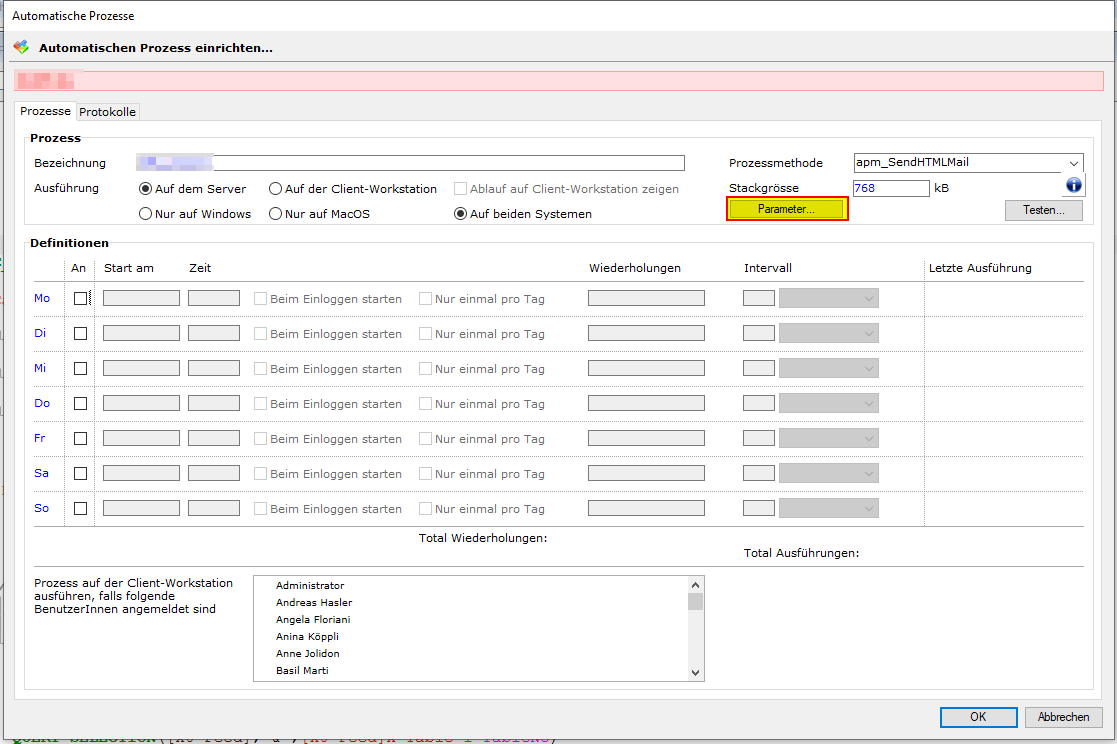
Task: Click the blue info icon
Action: coord(1074,185)
